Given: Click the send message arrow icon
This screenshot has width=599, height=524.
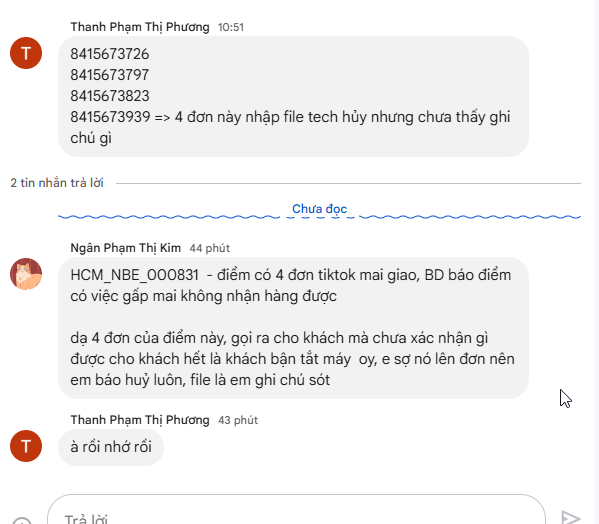Looking at the screenshot, I should [x=571, y=518].
